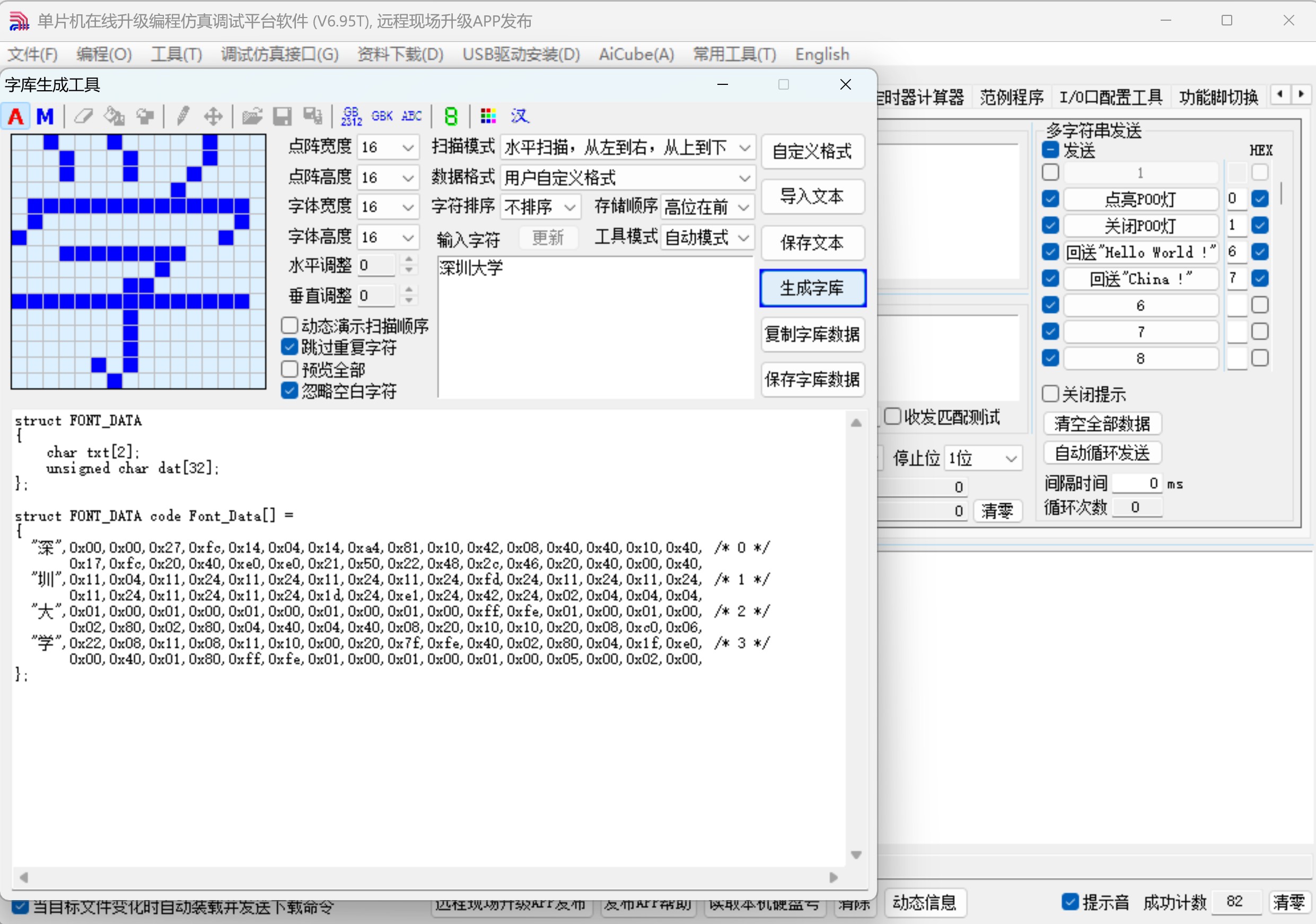Click 清空全部数据 button
The image size is (1316, 924).
1102,423
